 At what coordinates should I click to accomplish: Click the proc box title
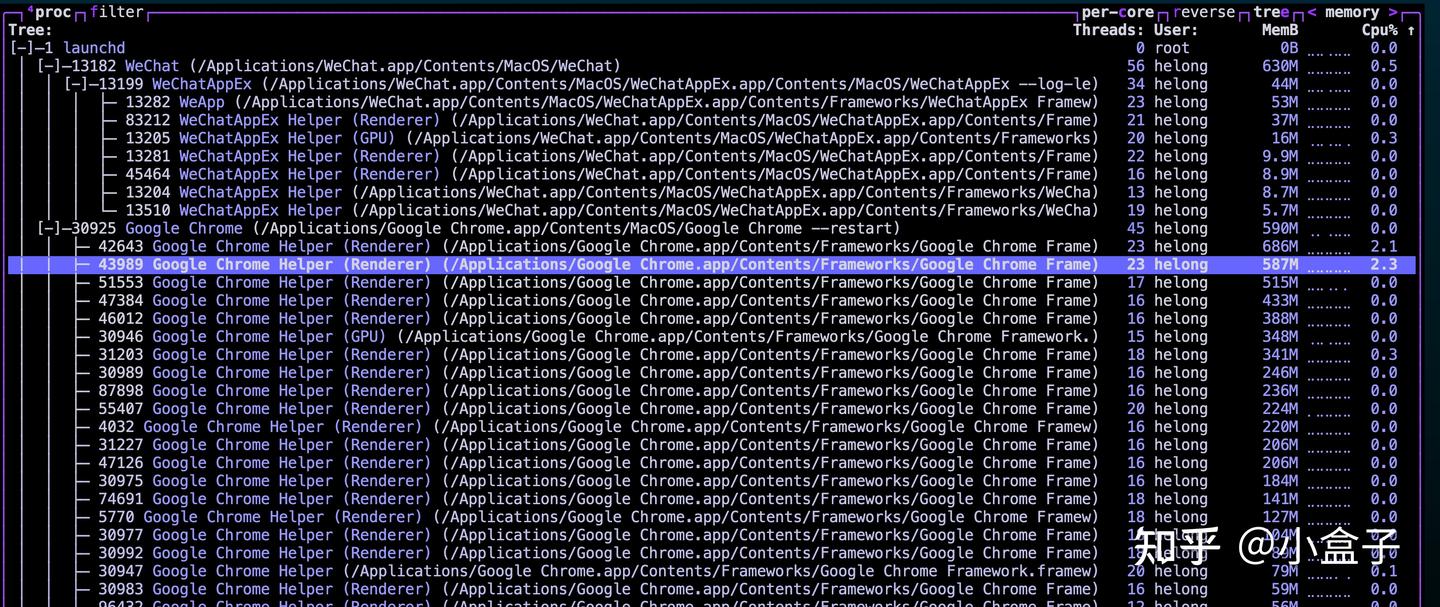(49, 12)
